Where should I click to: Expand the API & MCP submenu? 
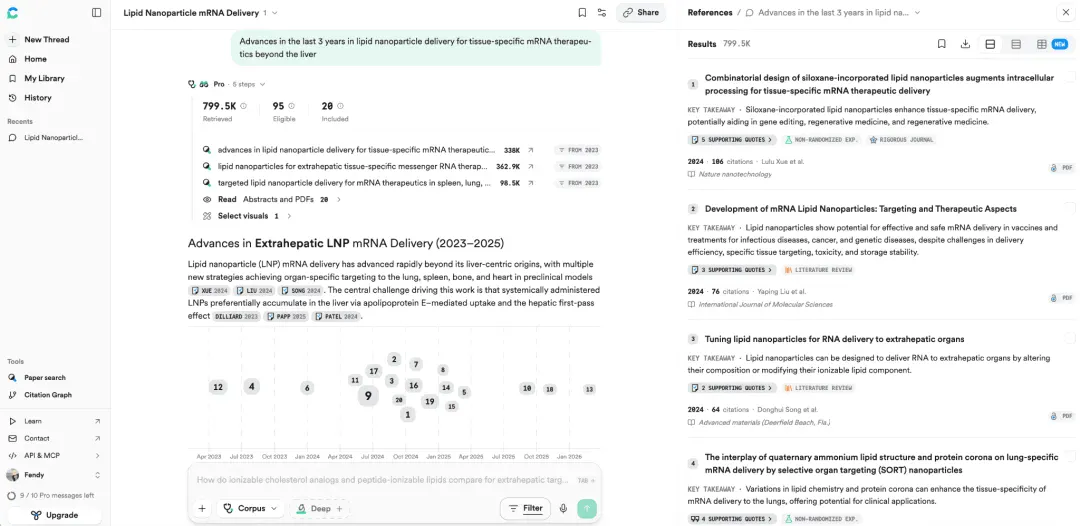(x=54, y=455)
